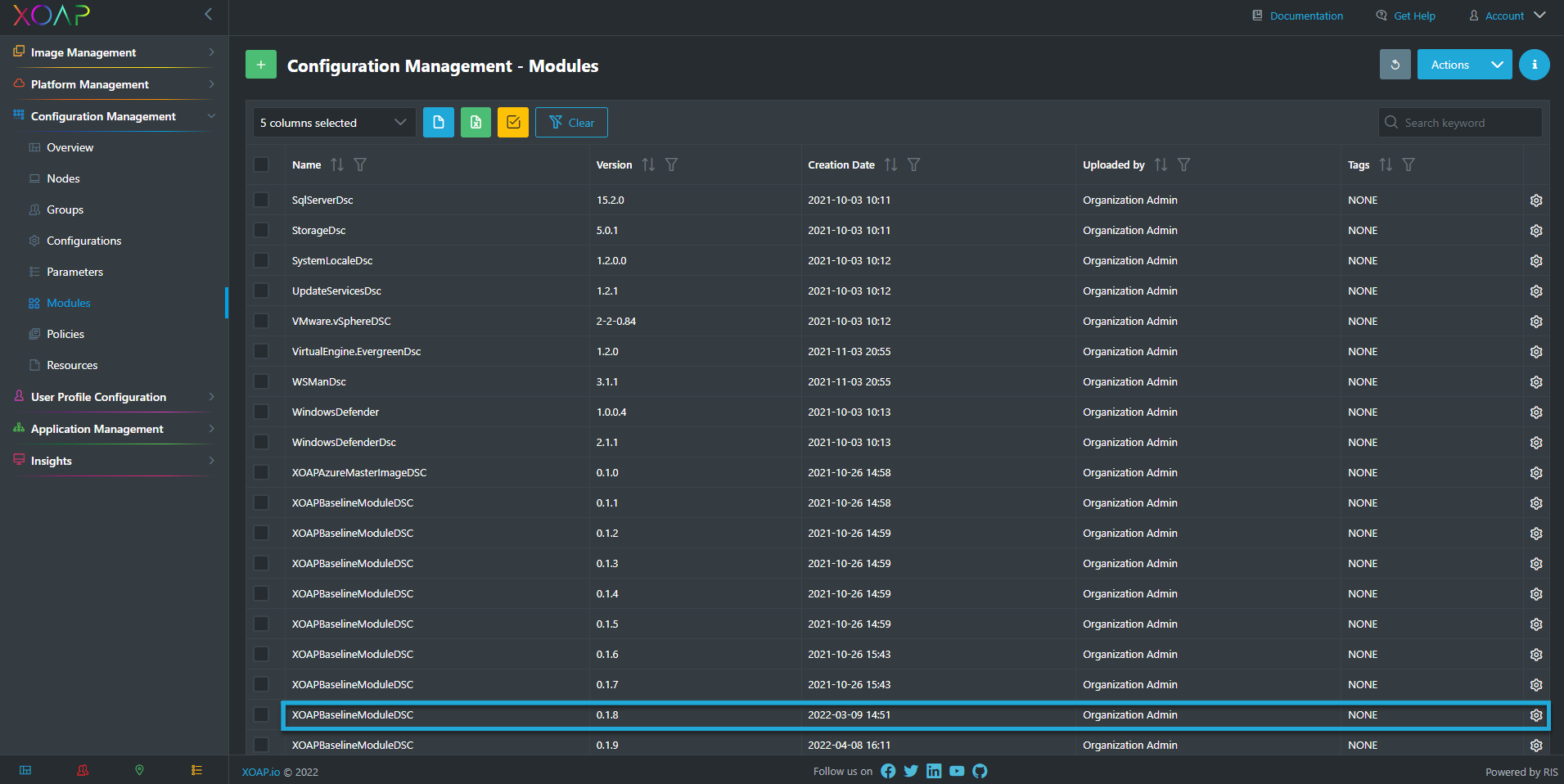1564x784 pixels.
Task: Click the blue info circle icon
Action: tap(1534, 65)
